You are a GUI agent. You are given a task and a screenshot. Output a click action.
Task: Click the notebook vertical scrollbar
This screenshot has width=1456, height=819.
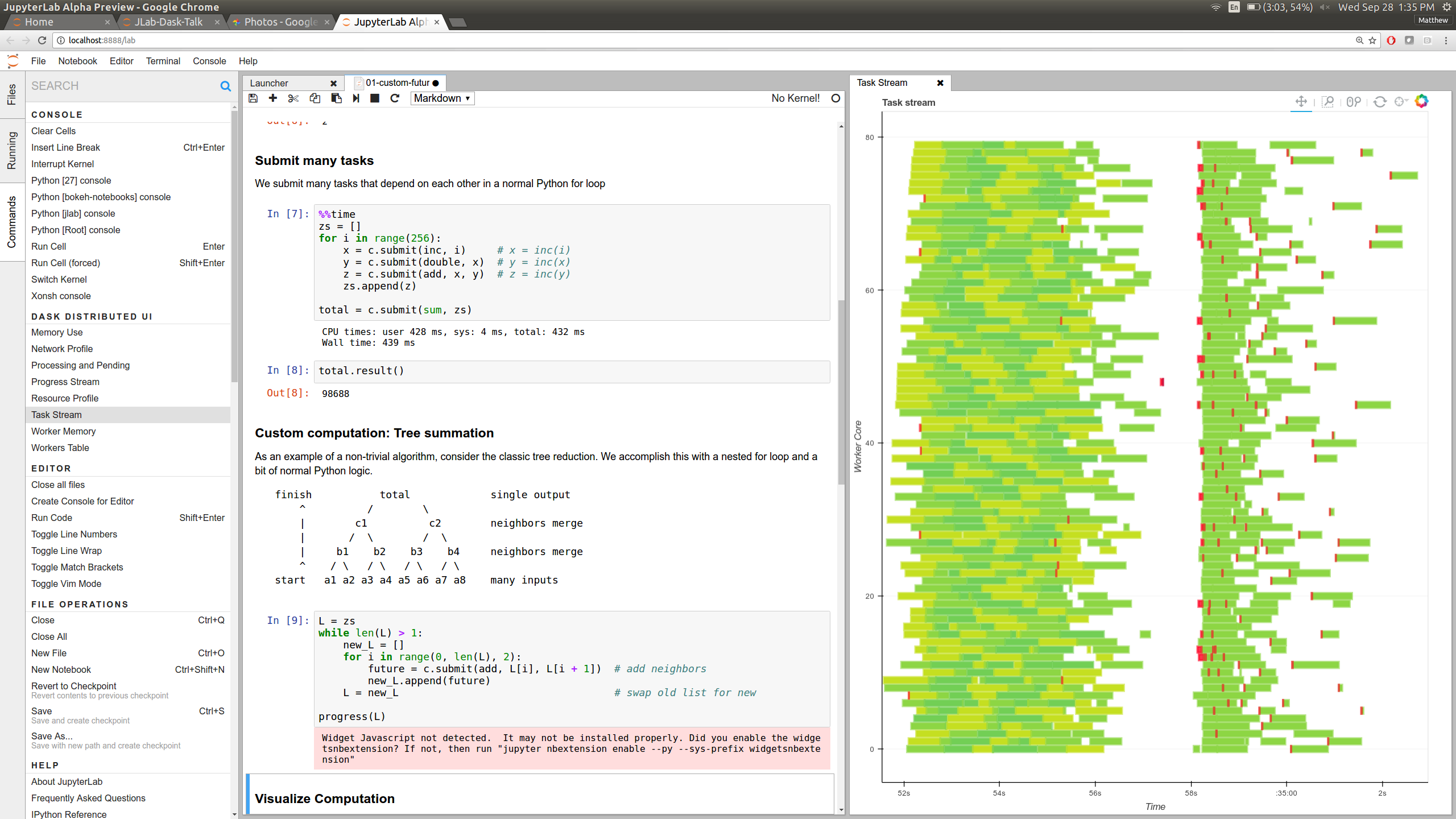tap(841, 392)
